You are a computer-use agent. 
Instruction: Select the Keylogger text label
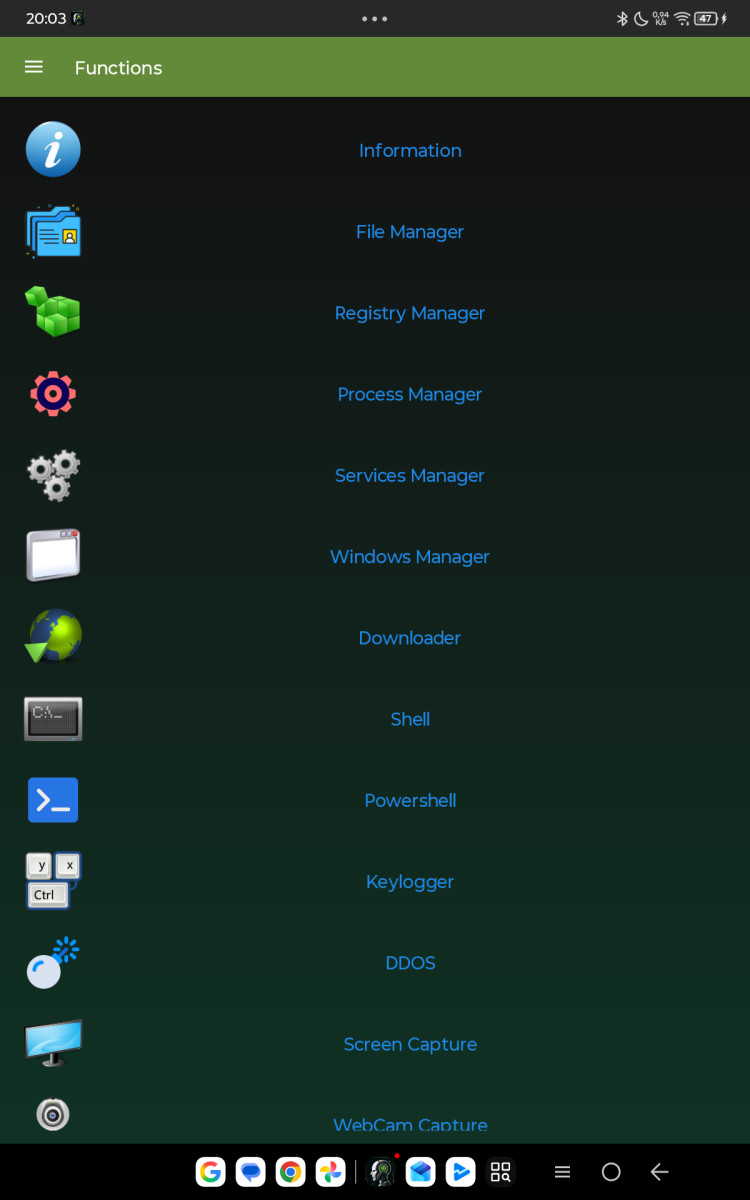coord(410,882)
